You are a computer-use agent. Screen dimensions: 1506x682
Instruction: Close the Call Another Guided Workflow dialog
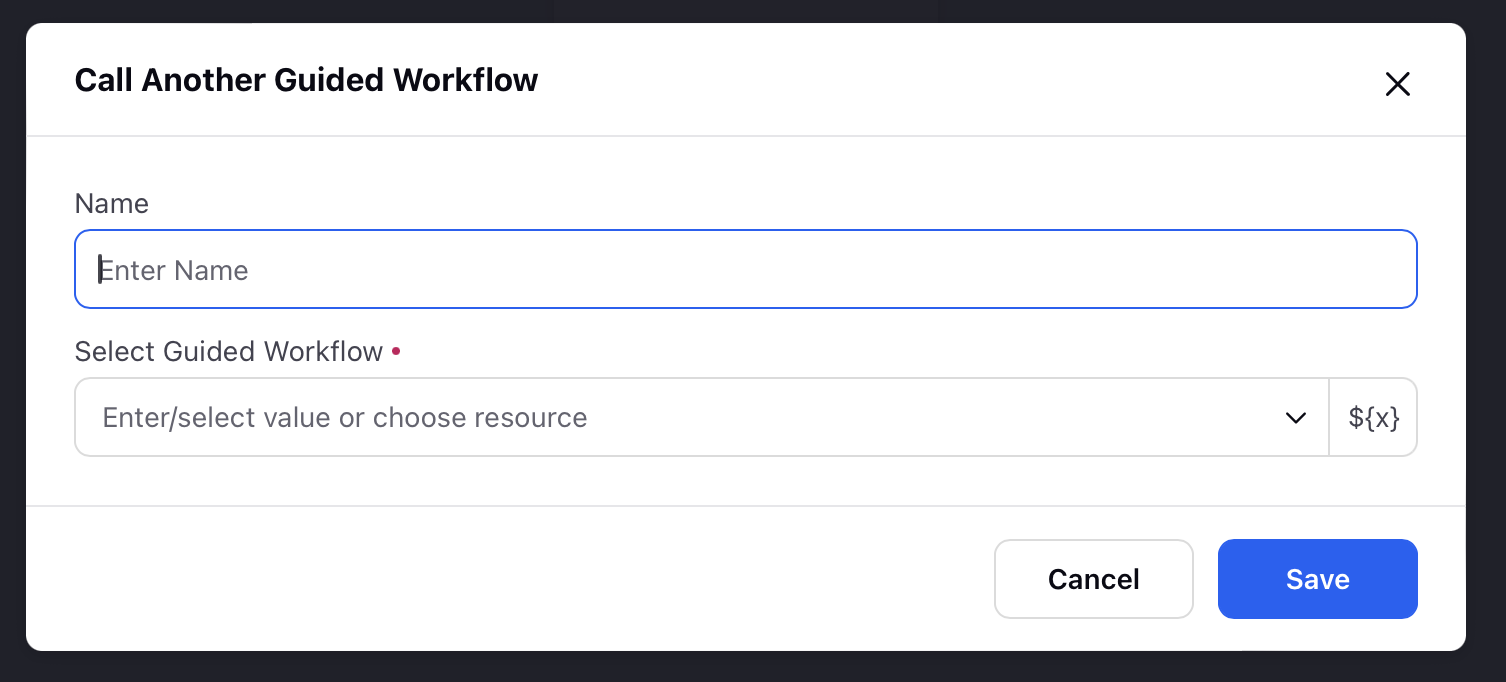[1397, 84]
